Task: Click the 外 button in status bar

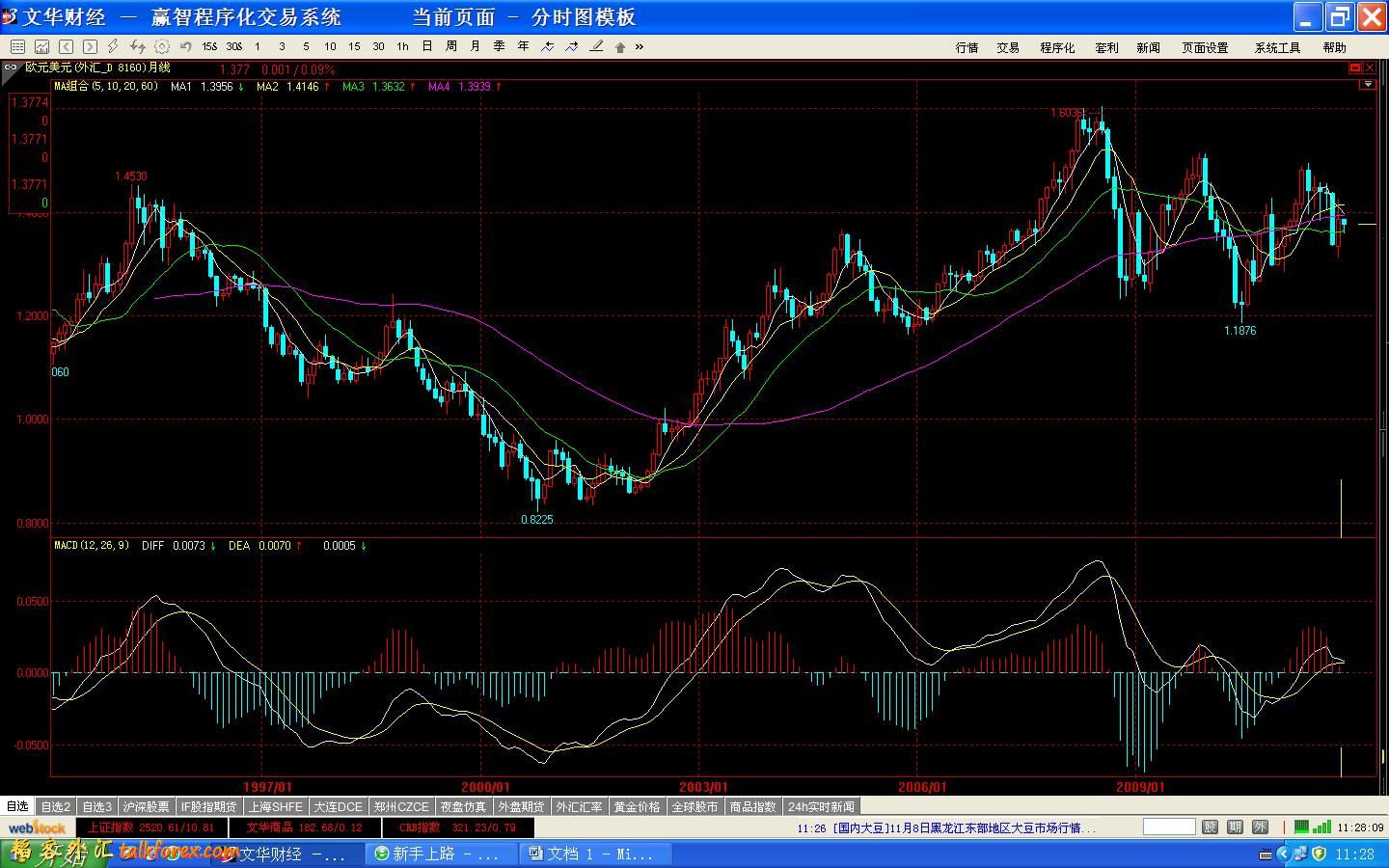Action: coord(1260,827)
